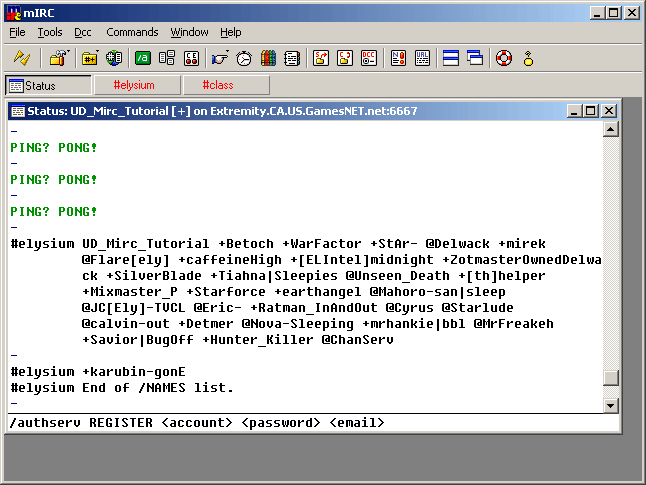This screenshot has width=646, height=485.
Task: Click the pointing hand Finger icon
Action: [x=220, y=58]
